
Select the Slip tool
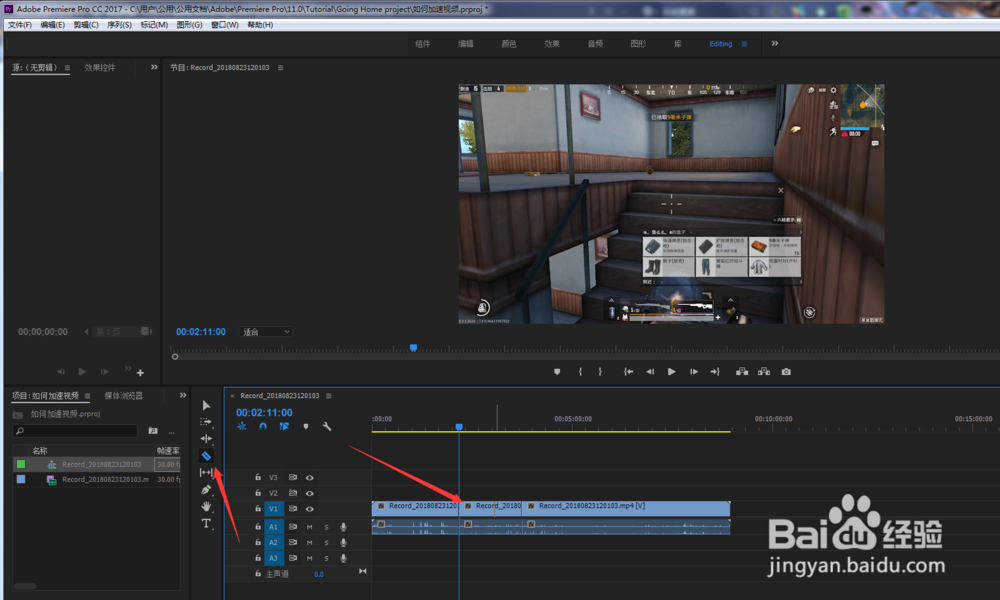[x=206, y=472]
